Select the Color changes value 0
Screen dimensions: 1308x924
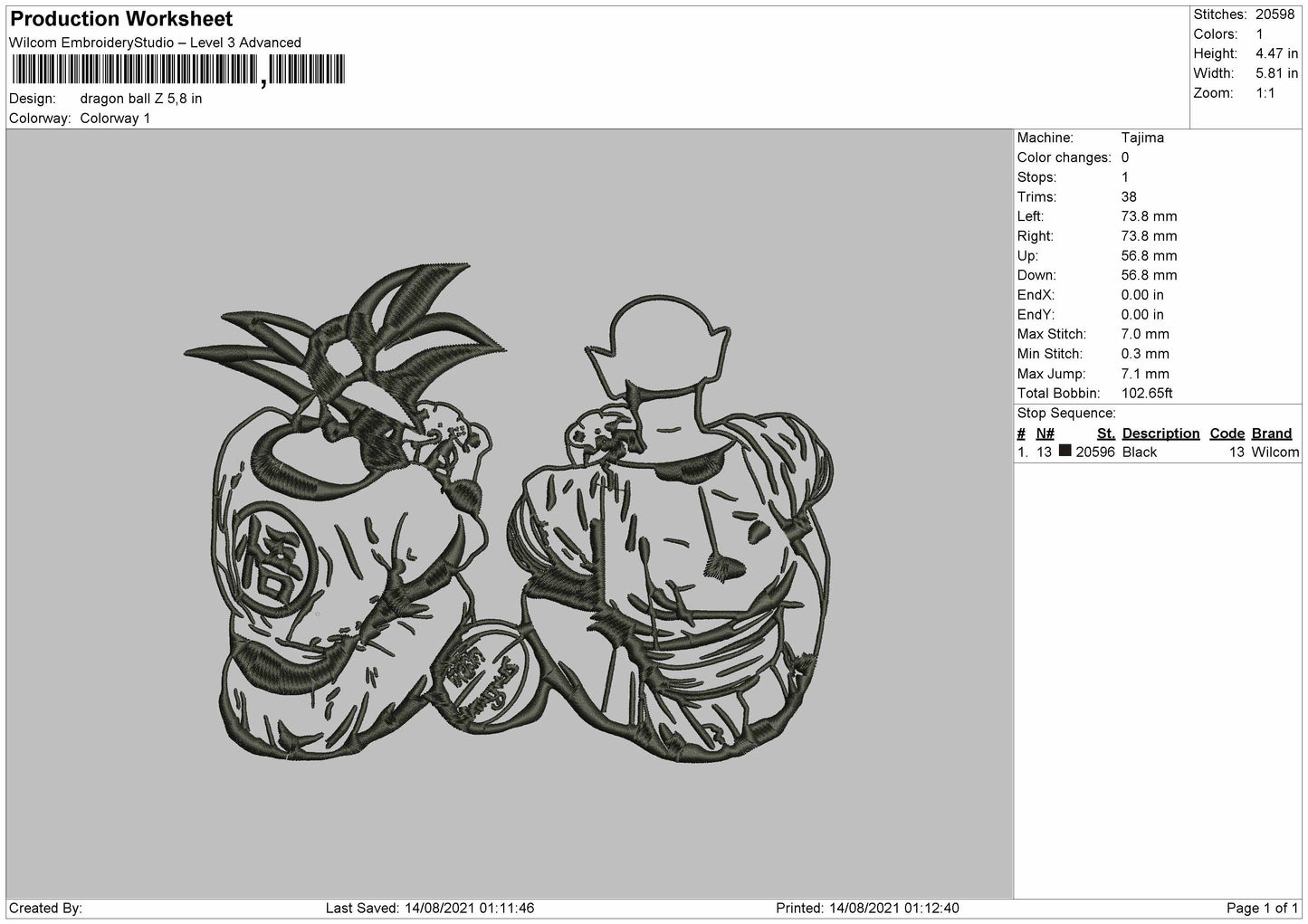point(1125,157)
